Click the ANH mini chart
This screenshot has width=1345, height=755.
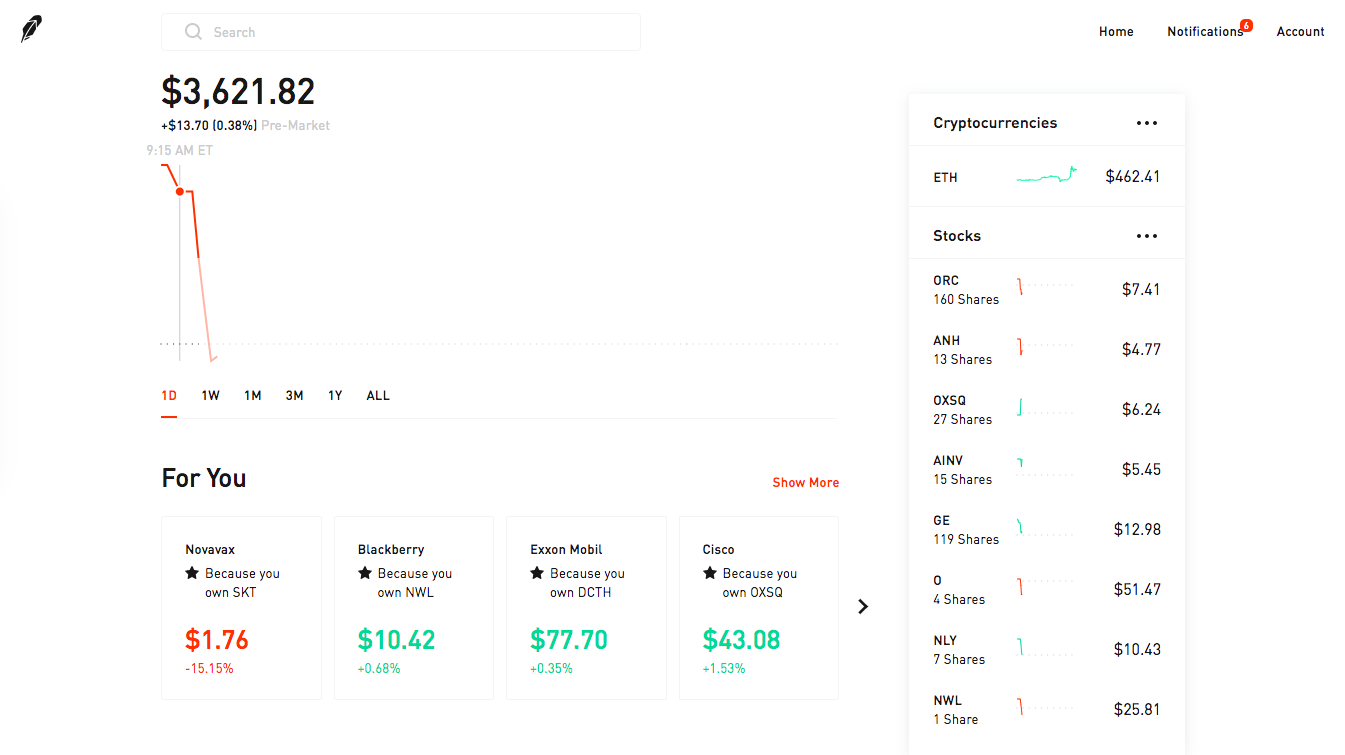pyautogui.click(x=1045, y=348)
